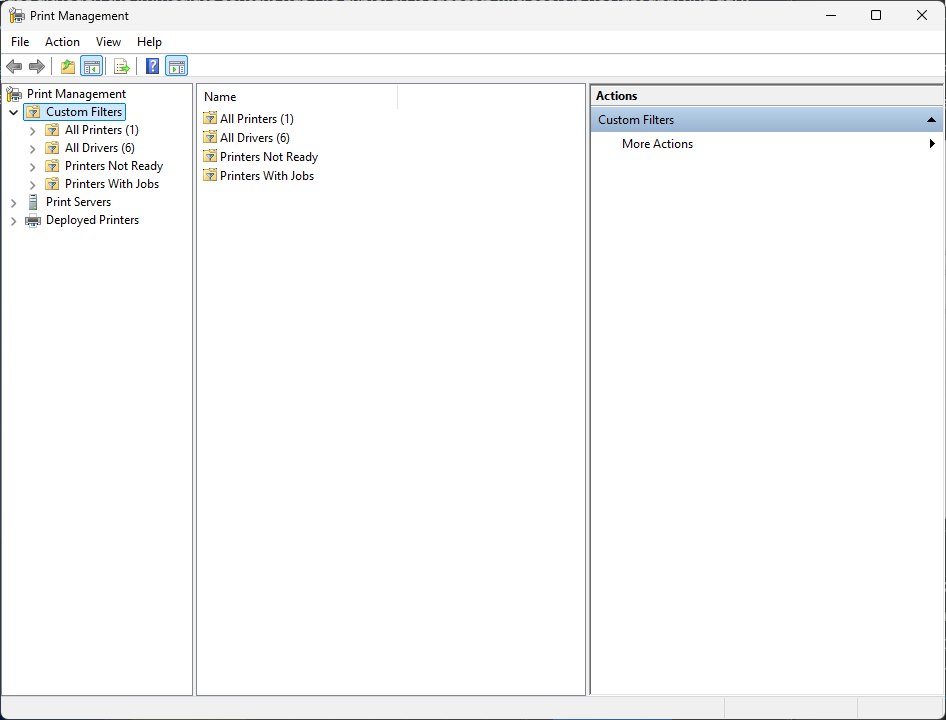The height and width of the screenshot is (720, 946).
Task: Click the Custom Filters folder icon in tree
Action: (33, 112)
